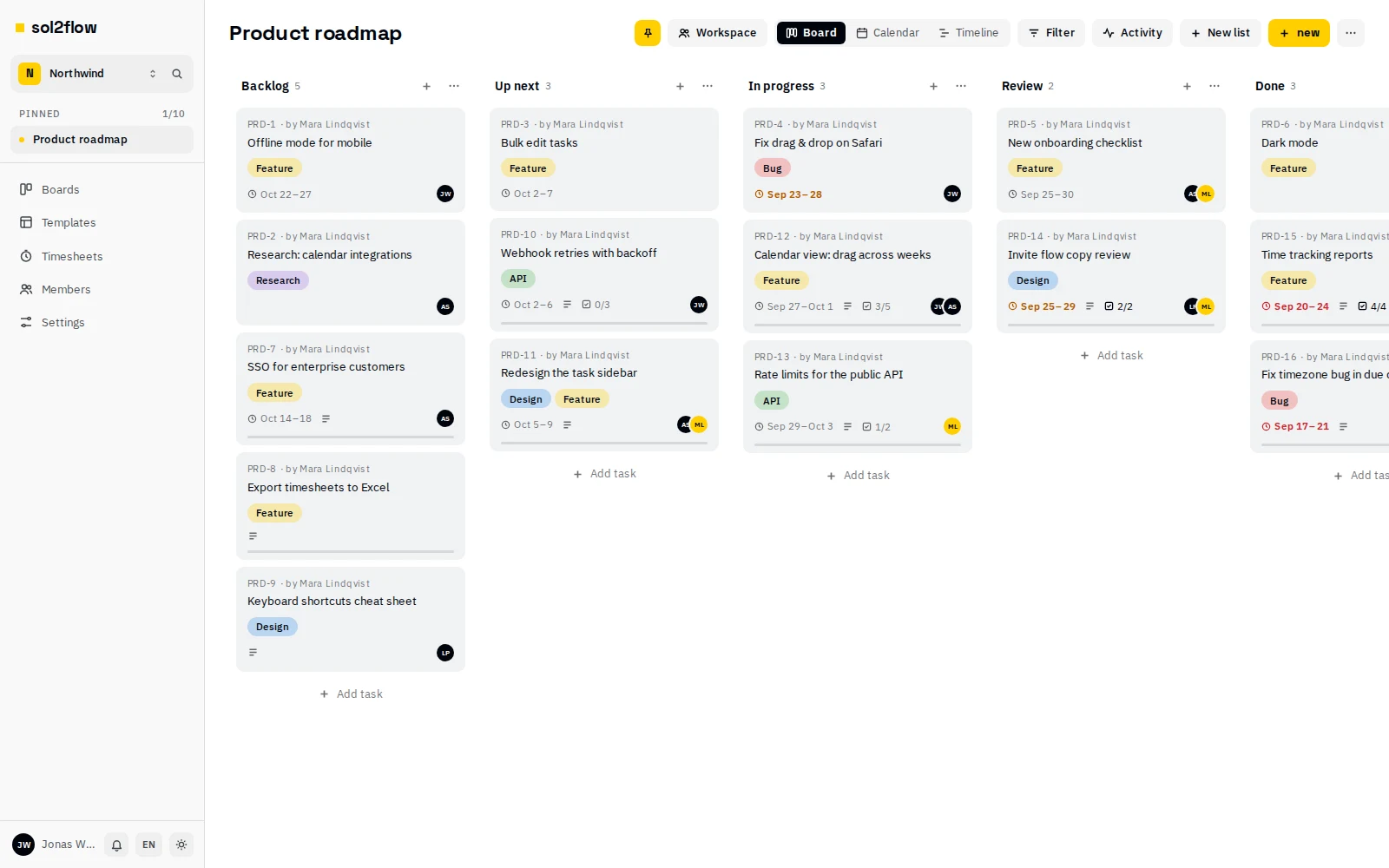This screenshot has height=868, width=1389.
Task: Click the 2/2 checklist on Invite flow card
Action: point(1119,306)
